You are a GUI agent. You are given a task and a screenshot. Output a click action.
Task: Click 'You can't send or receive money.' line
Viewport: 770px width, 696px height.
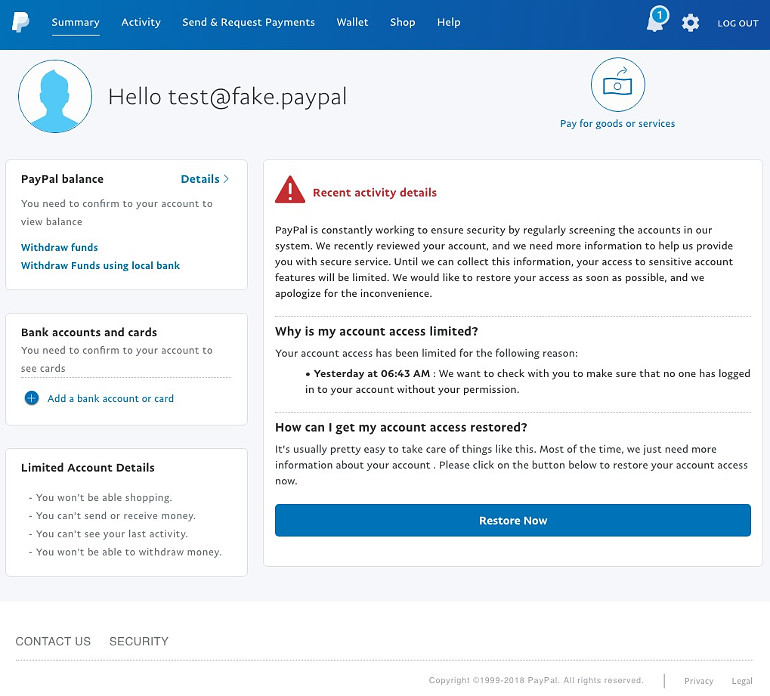[x=112, y=516]
